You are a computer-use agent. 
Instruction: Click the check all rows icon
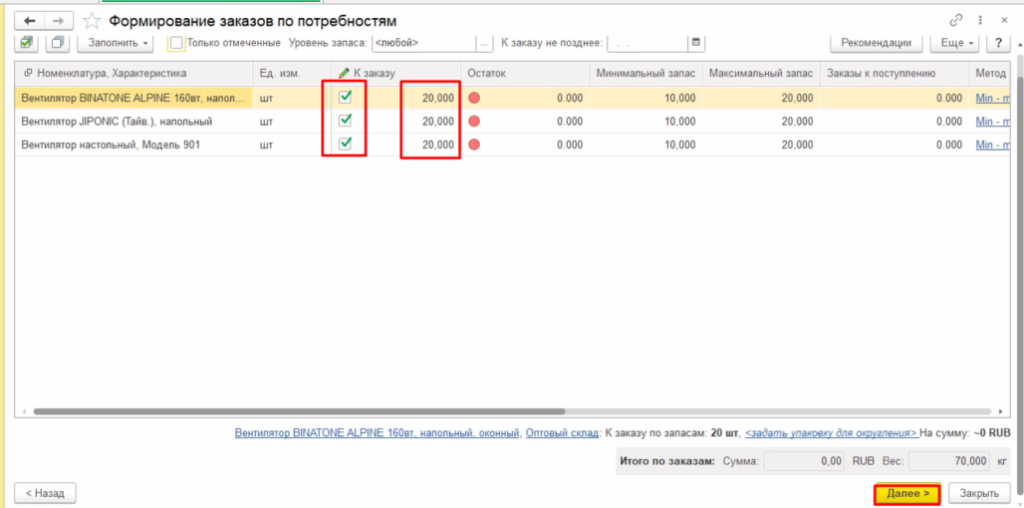click(x=27, y=43)
